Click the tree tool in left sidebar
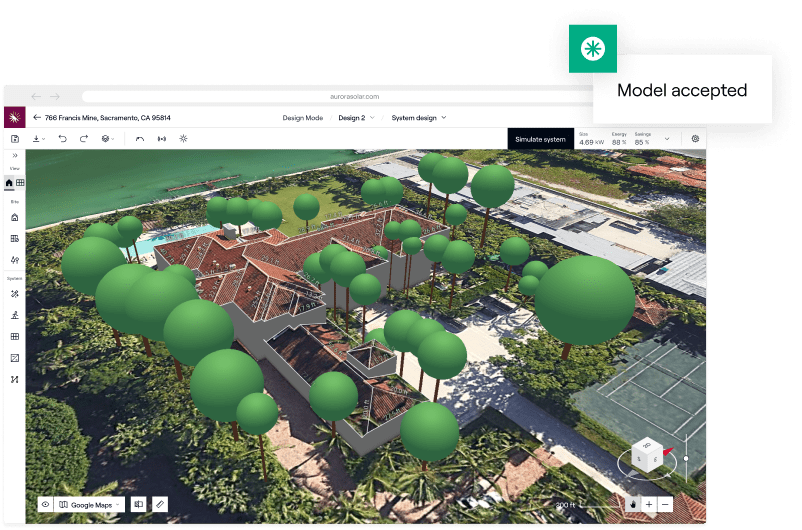Screen dimensions: 802x530 point(14,260)
